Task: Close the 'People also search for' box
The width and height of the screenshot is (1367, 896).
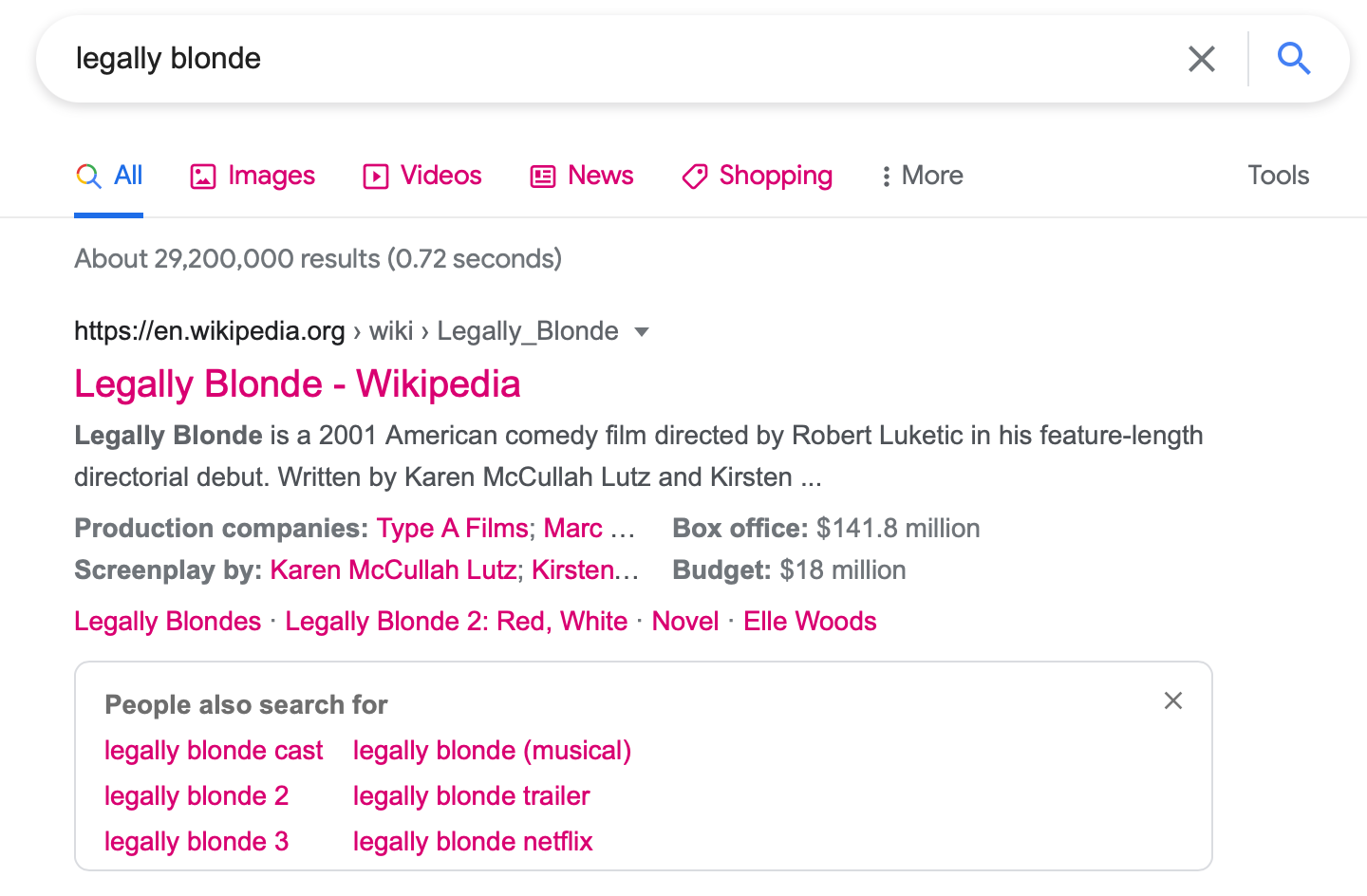Action: pos(1173,700)
